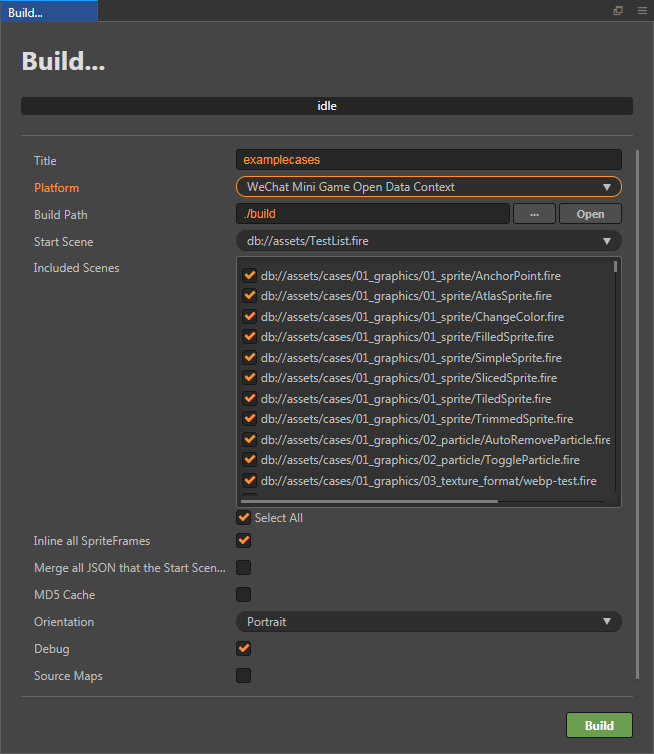Open the Start Scene dropdown
Viewport: 654px width, 754px height.
tap(428, 240)
